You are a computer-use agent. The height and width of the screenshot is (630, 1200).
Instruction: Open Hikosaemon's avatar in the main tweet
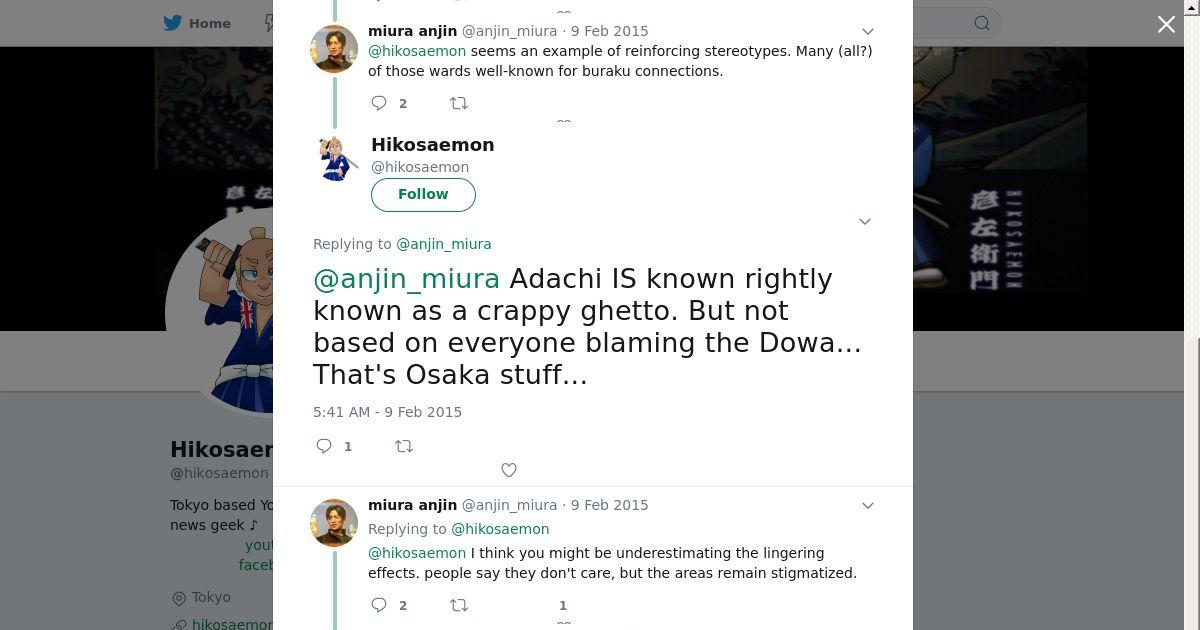(x=338, y=158)
